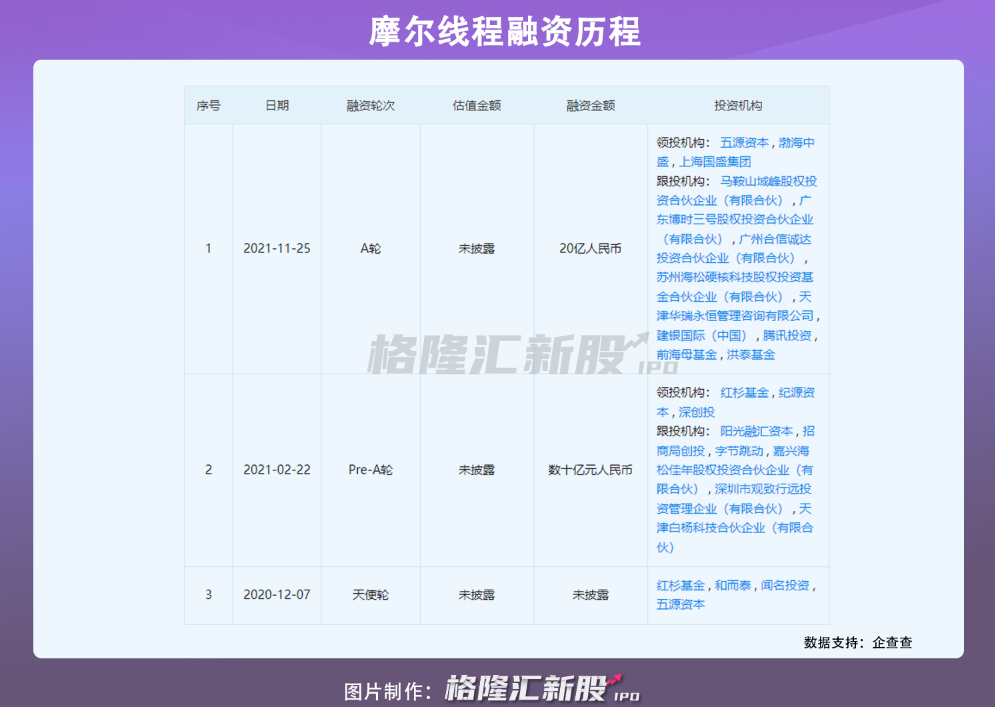Click the row number 3 cell

pyautogui.click(x=208, y=595)
